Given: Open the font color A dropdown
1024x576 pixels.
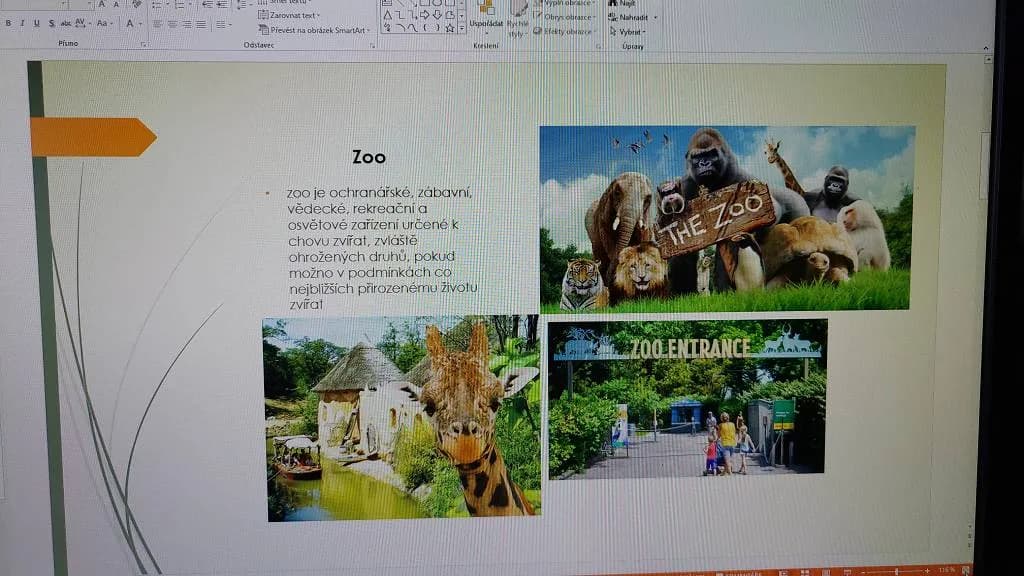Looking at the screenshot, I should (x=133, y=23).
